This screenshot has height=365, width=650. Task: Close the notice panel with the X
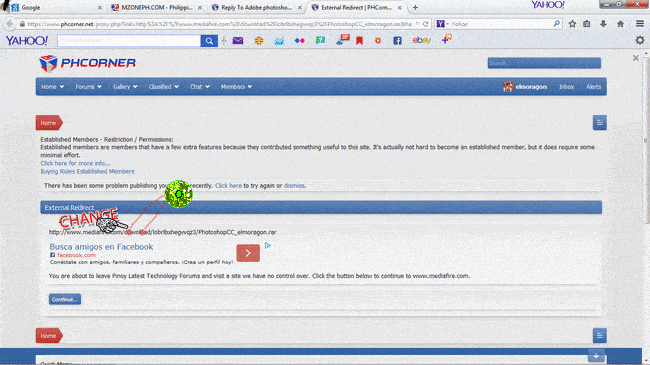pos(635,58)
